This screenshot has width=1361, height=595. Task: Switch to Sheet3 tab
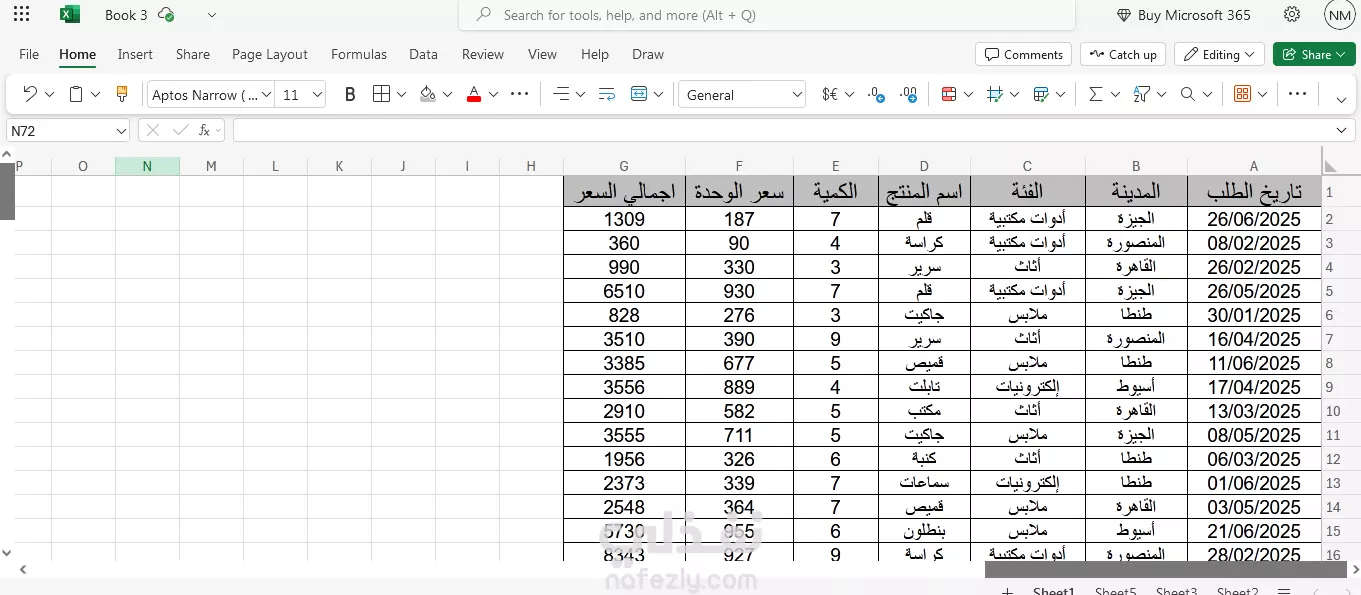1176,591
